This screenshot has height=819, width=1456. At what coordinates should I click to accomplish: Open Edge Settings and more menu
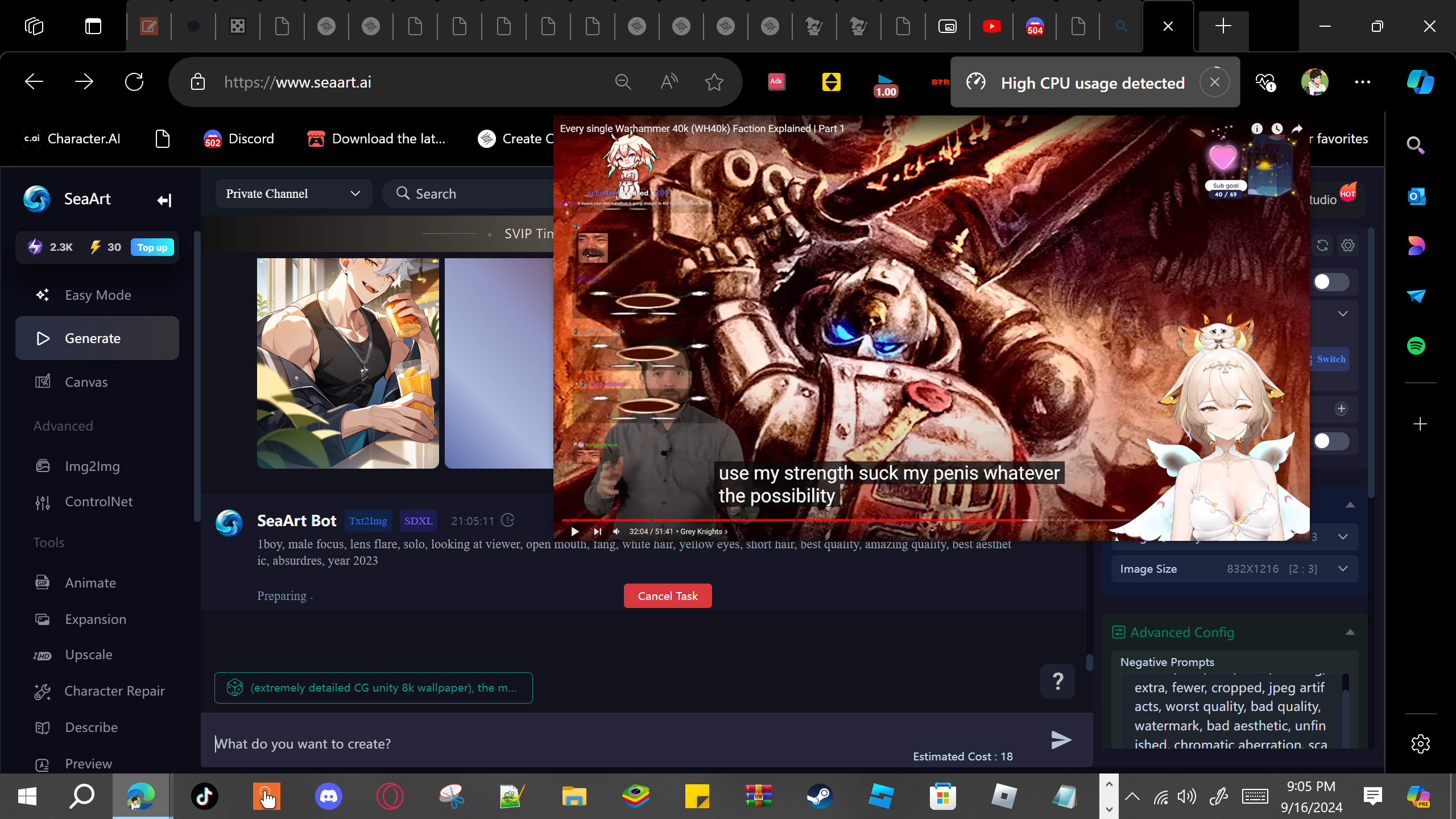click(x=1363, y=82)
